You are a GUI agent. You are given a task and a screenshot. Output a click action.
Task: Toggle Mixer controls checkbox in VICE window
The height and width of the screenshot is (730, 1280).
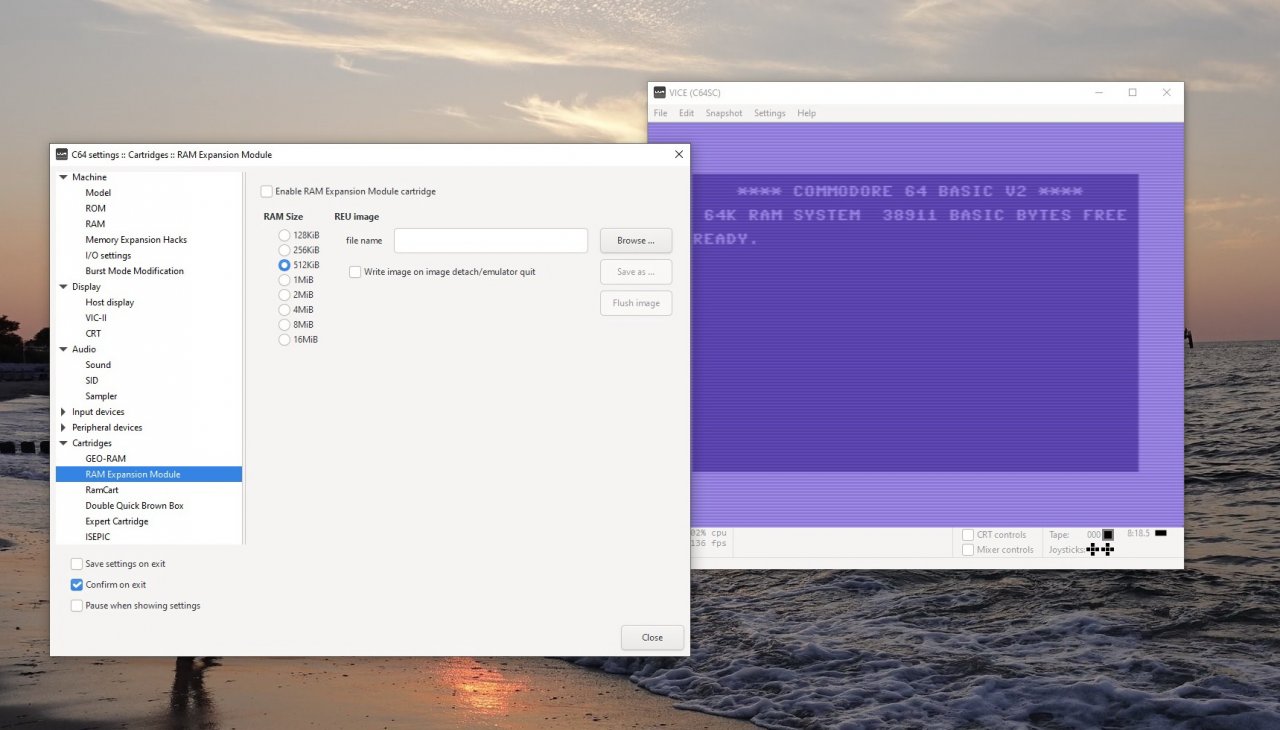point(968,550)
